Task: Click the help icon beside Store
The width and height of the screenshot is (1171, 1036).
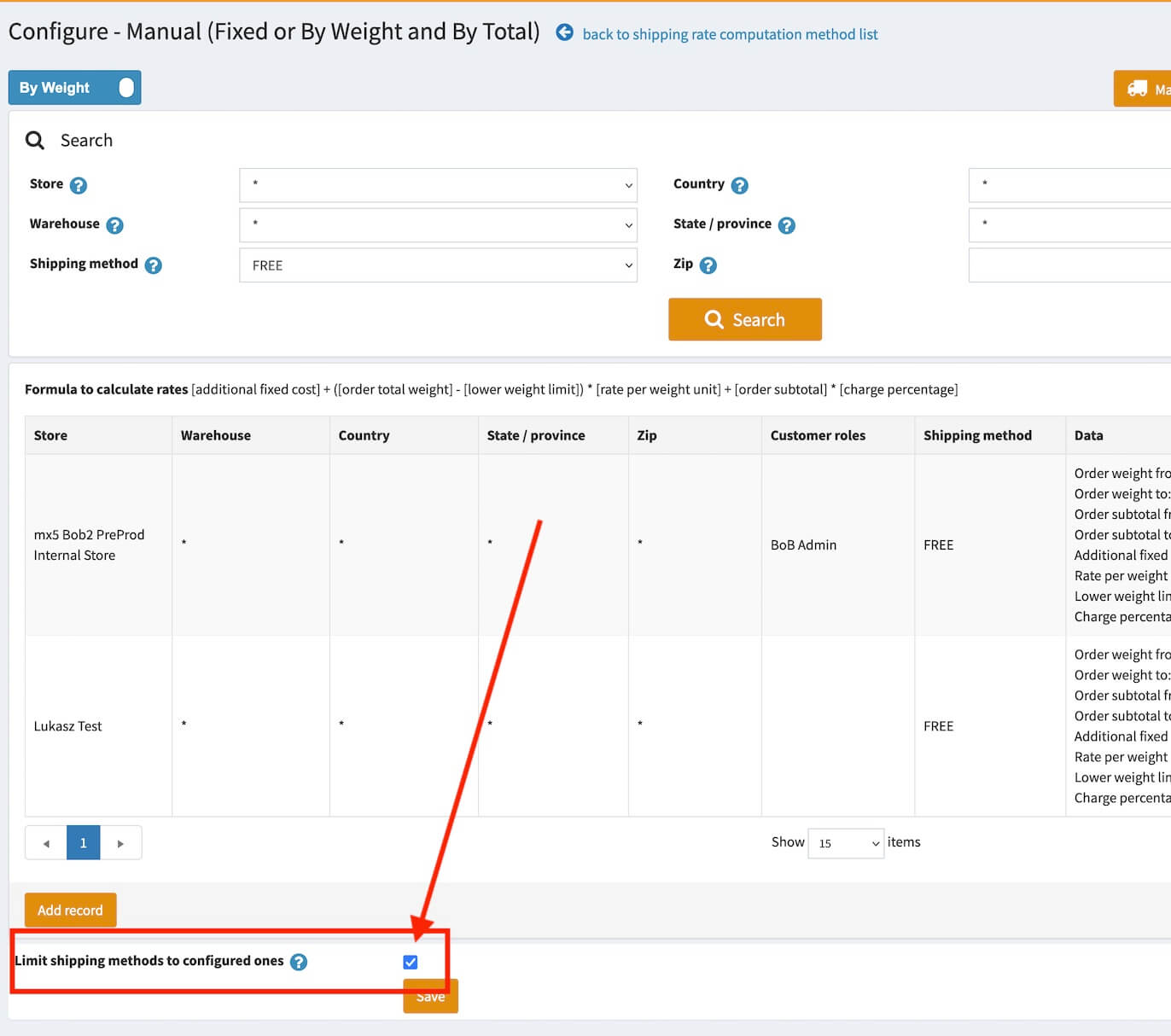Action: (x=79, y=185)
